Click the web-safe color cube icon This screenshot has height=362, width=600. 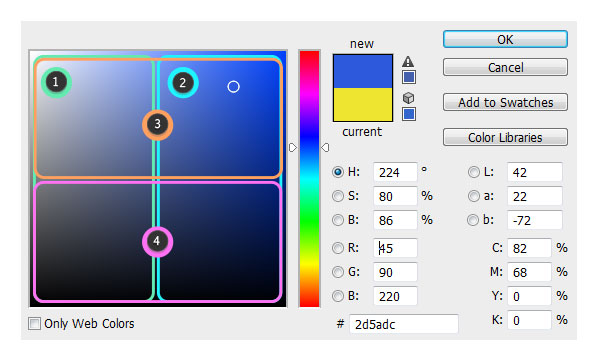coord(408,98)
